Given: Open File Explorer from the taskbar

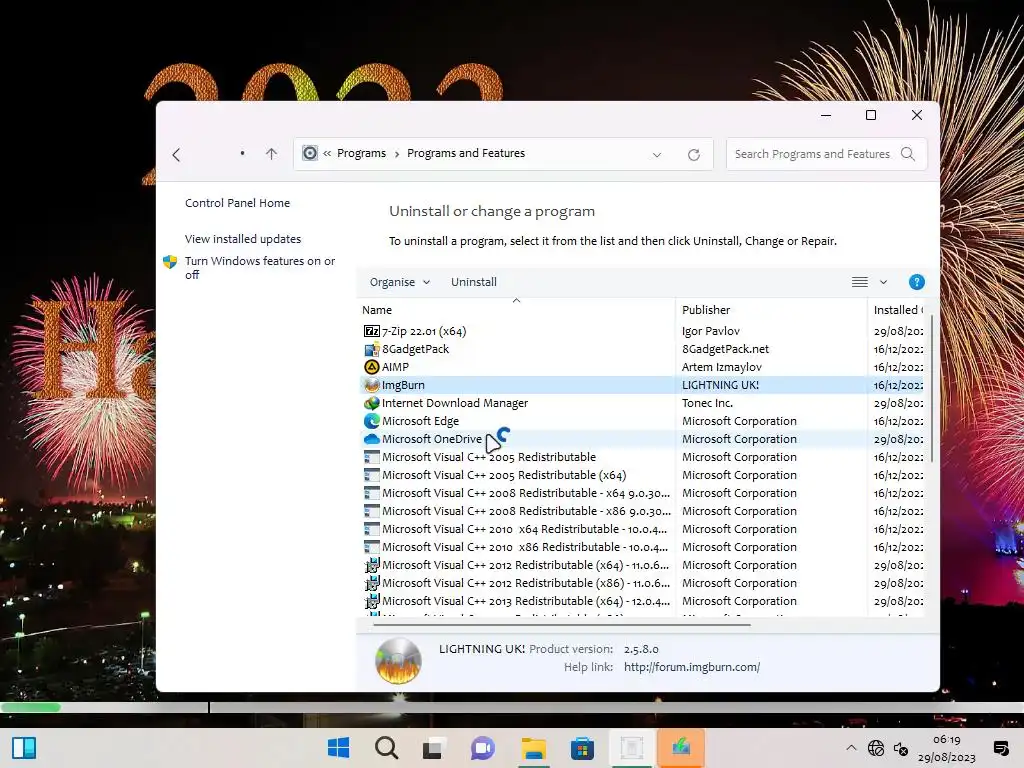Looking at the screenshot, I should click(534, 748).
